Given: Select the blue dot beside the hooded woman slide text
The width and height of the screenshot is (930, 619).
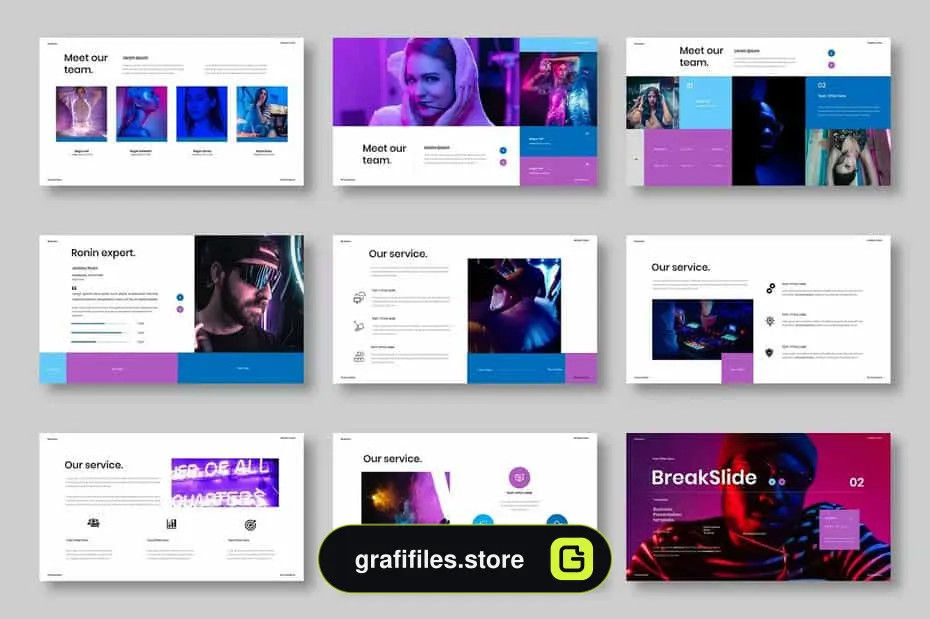Looking at the screenshot, I should click(x=503, y=150).
